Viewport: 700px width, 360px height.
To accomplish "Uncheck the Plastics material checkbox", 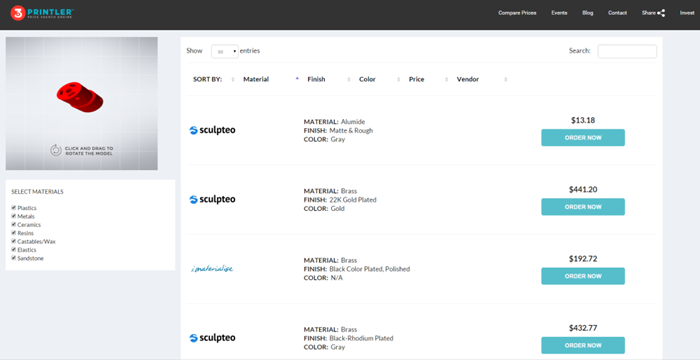I will pos(13,208).
